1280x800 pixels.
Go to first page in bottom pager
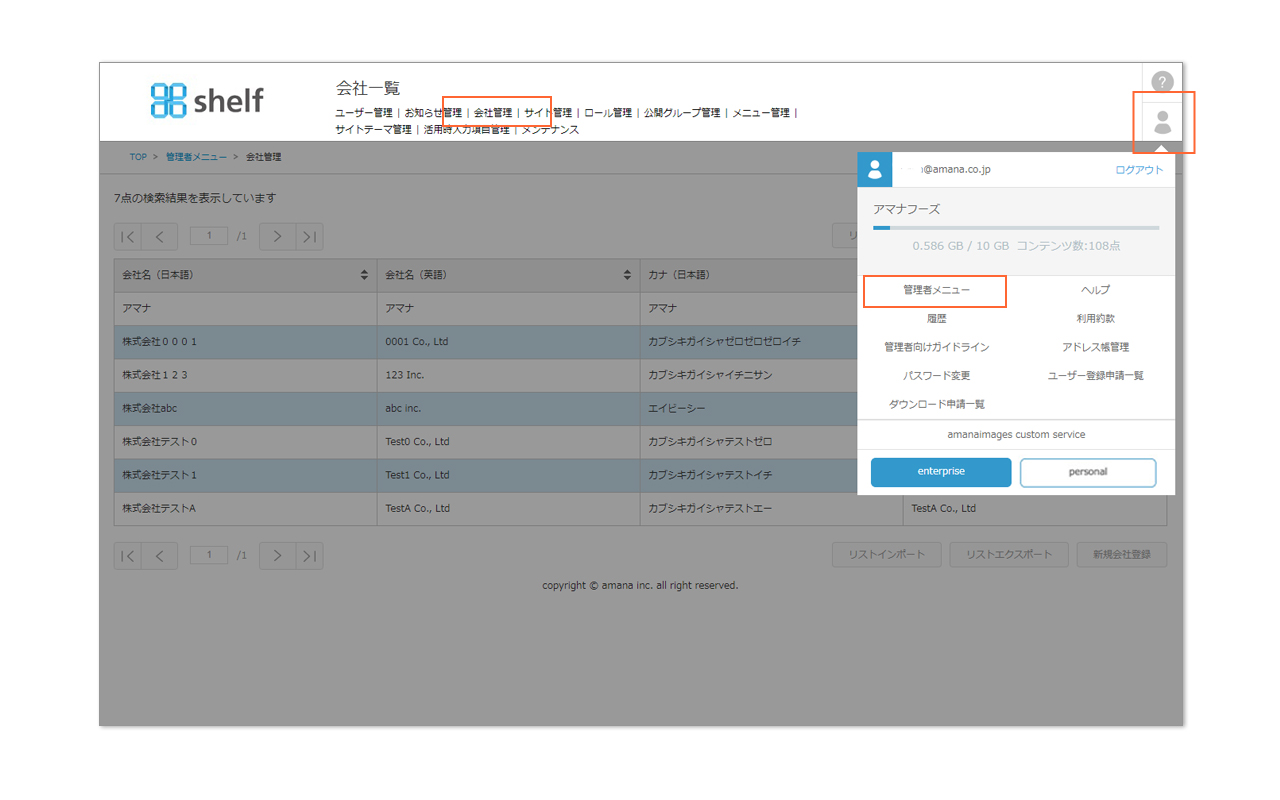click(128, 556)
